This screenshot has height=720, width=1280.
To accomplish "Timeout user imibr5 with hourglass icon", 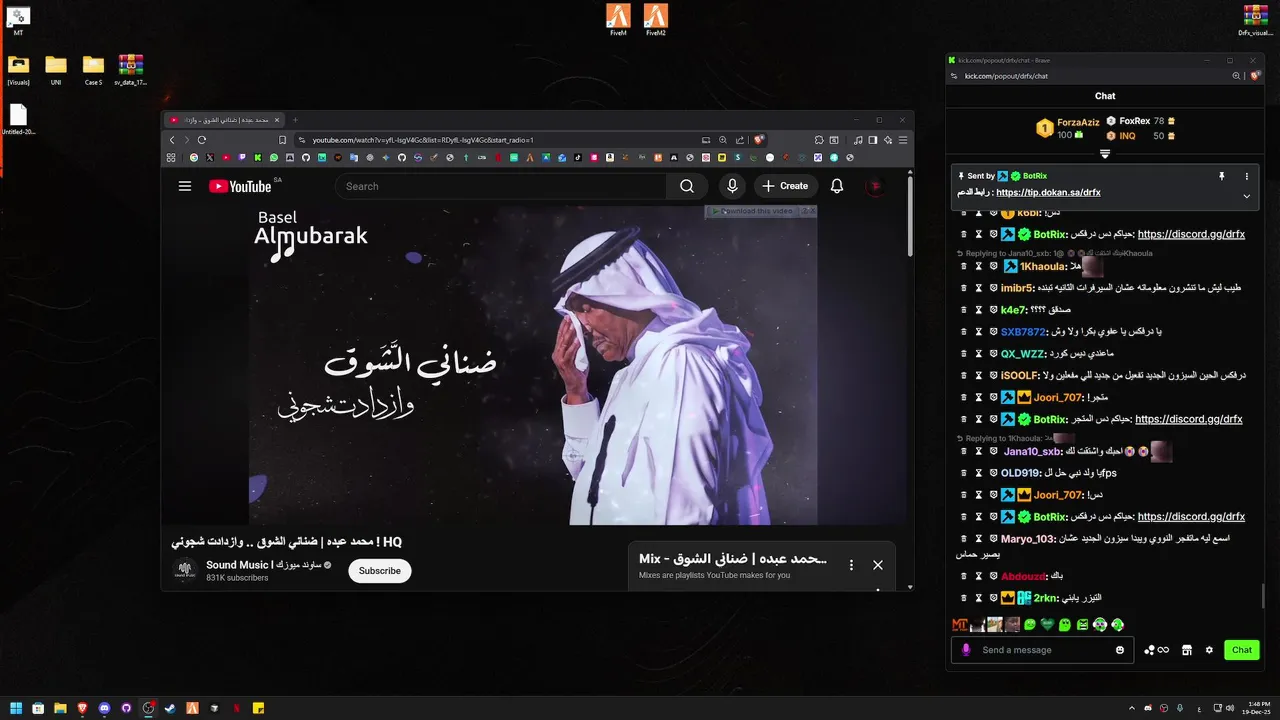I will pyautogui.click(x=979, y=288).
